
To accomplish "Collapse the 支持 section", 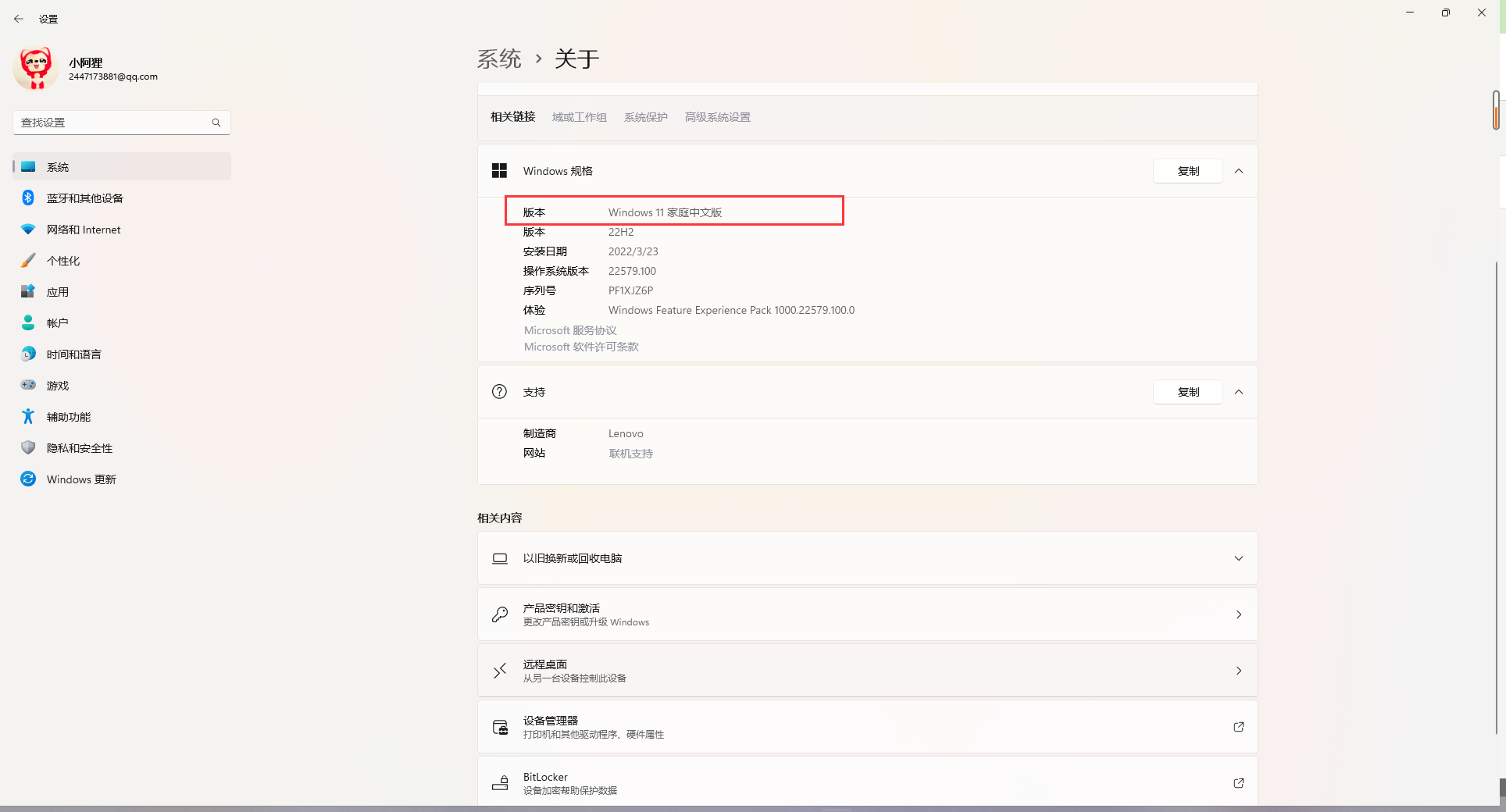I will click(1239, 392).
